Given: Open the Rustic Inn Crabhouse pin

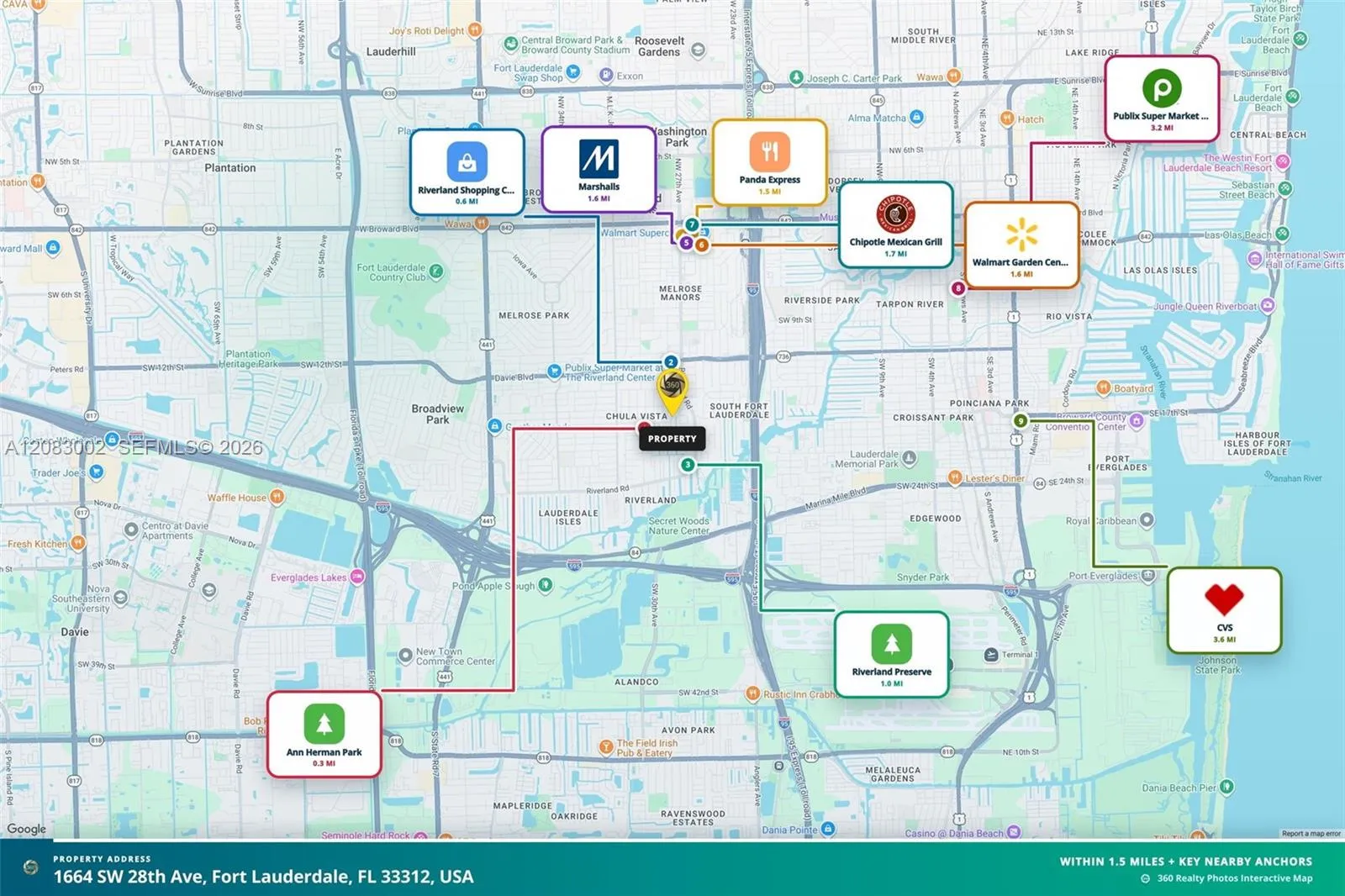Looking at the screenshot, I should pos(752,693).
